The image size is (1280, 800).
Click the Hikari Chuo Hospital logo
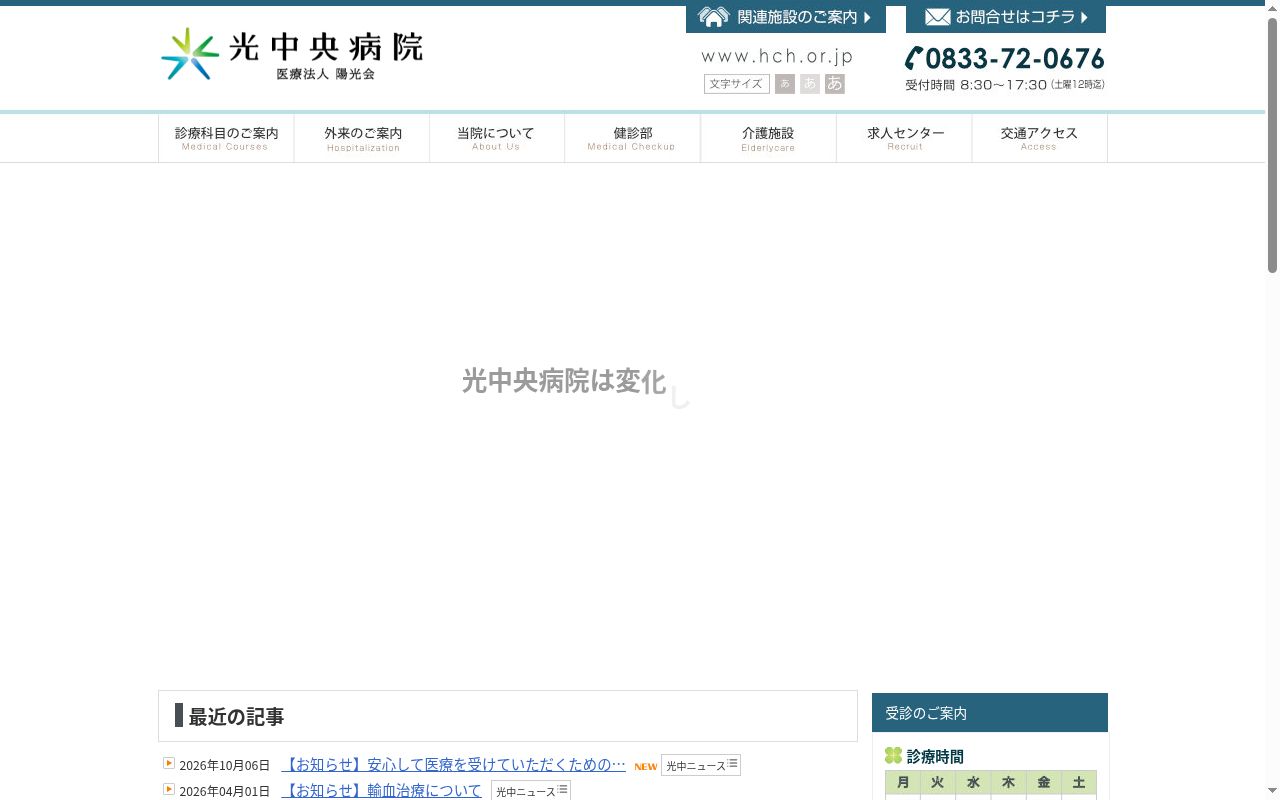(292, 54)
